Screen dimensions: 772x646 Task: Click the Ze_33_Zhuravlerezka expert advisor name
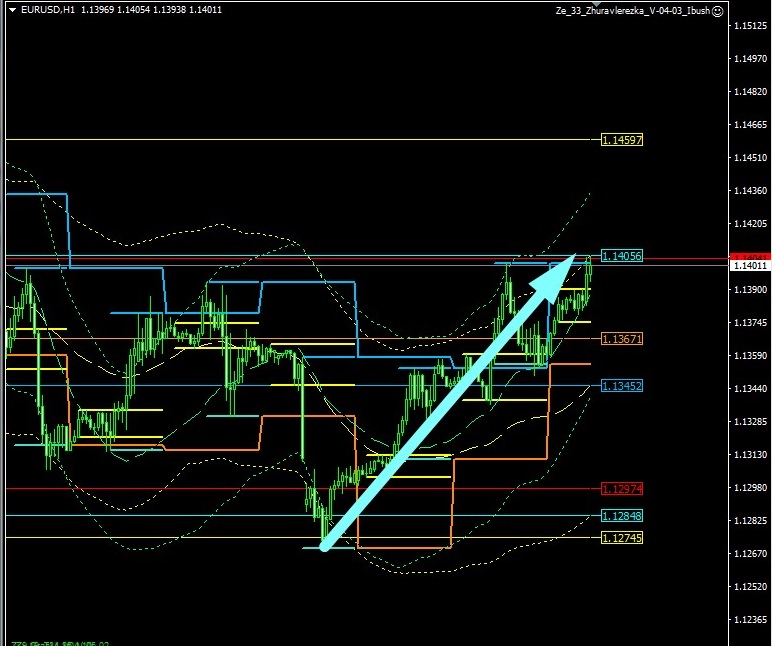(632, 10)
